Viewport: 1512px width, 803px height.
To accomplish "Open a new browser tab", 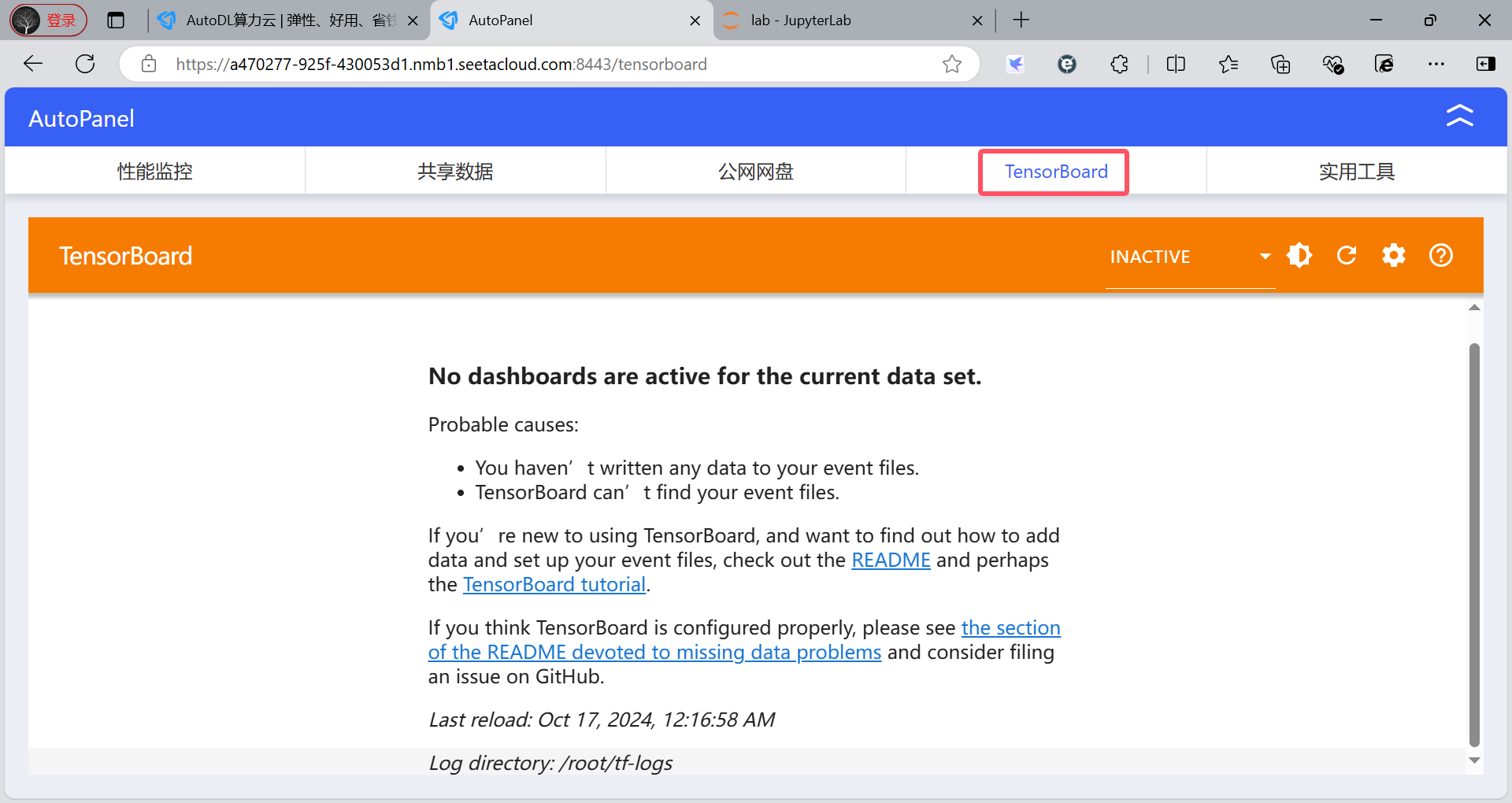I will click(x=1021, y=20).
